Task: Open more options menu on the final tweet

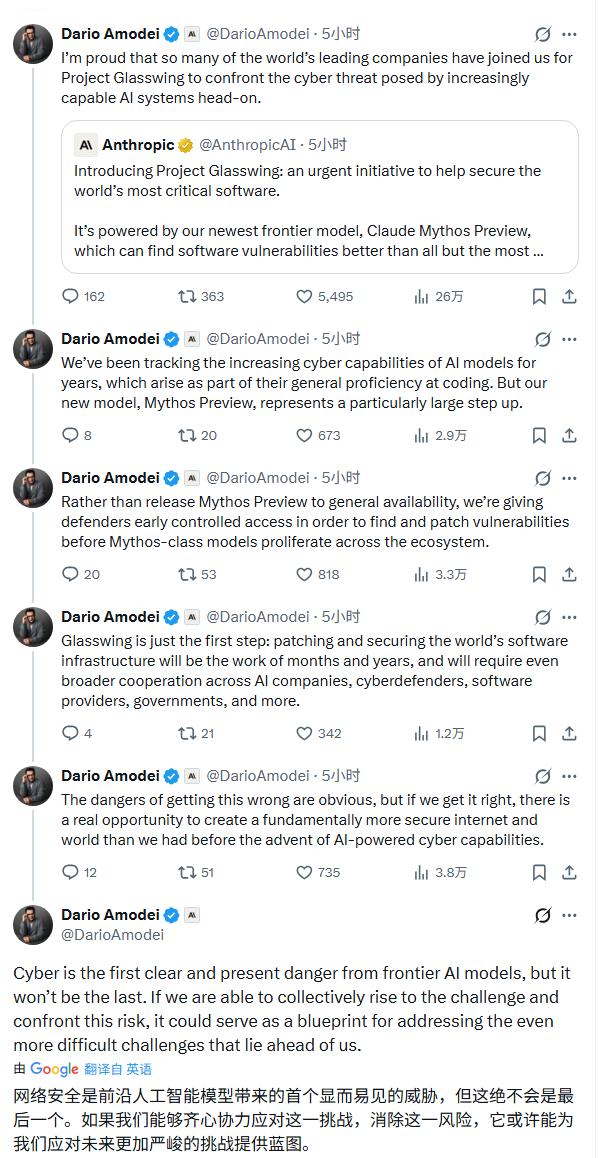Action: point(570,915)
